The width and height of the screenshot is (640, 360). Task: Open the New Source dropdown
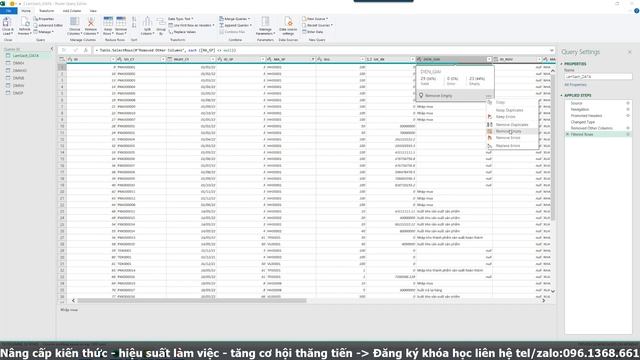[316, 19]
